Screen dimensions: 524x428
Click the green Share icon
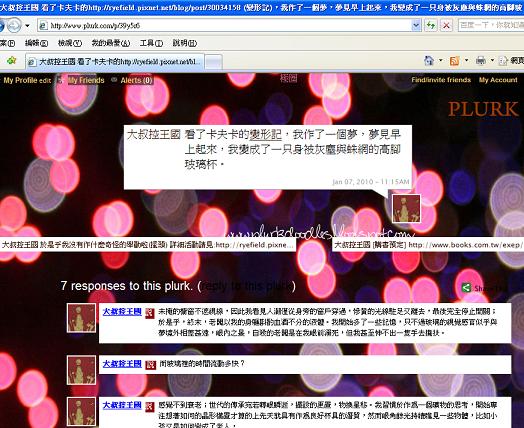pos(466,288)
